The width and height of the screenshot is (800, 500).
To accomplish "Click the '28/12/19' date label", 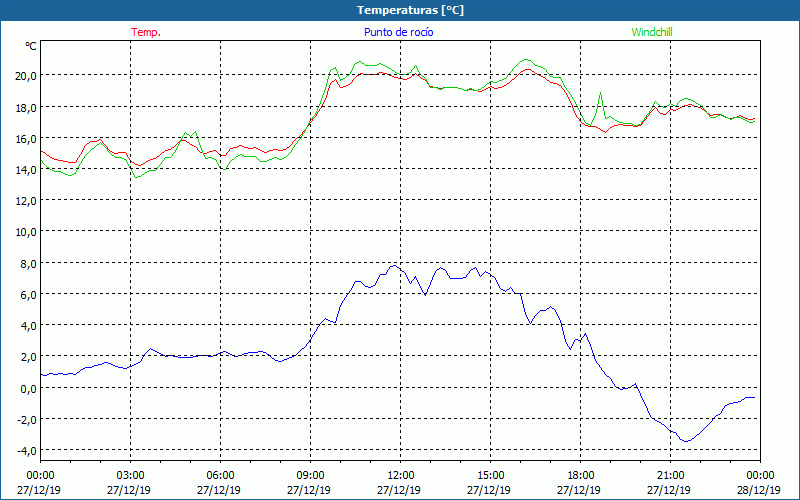I will tap(760, 490).
